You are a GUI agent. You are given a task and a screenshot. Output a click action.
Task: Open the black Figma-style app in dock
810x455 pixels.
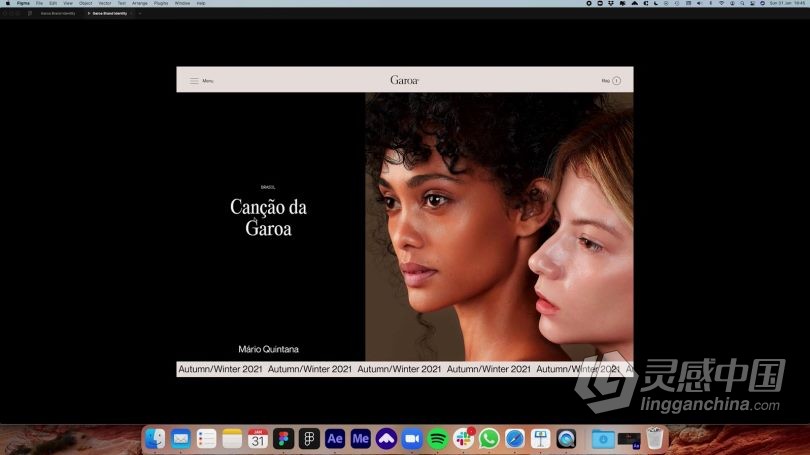(x=309, y=439)
